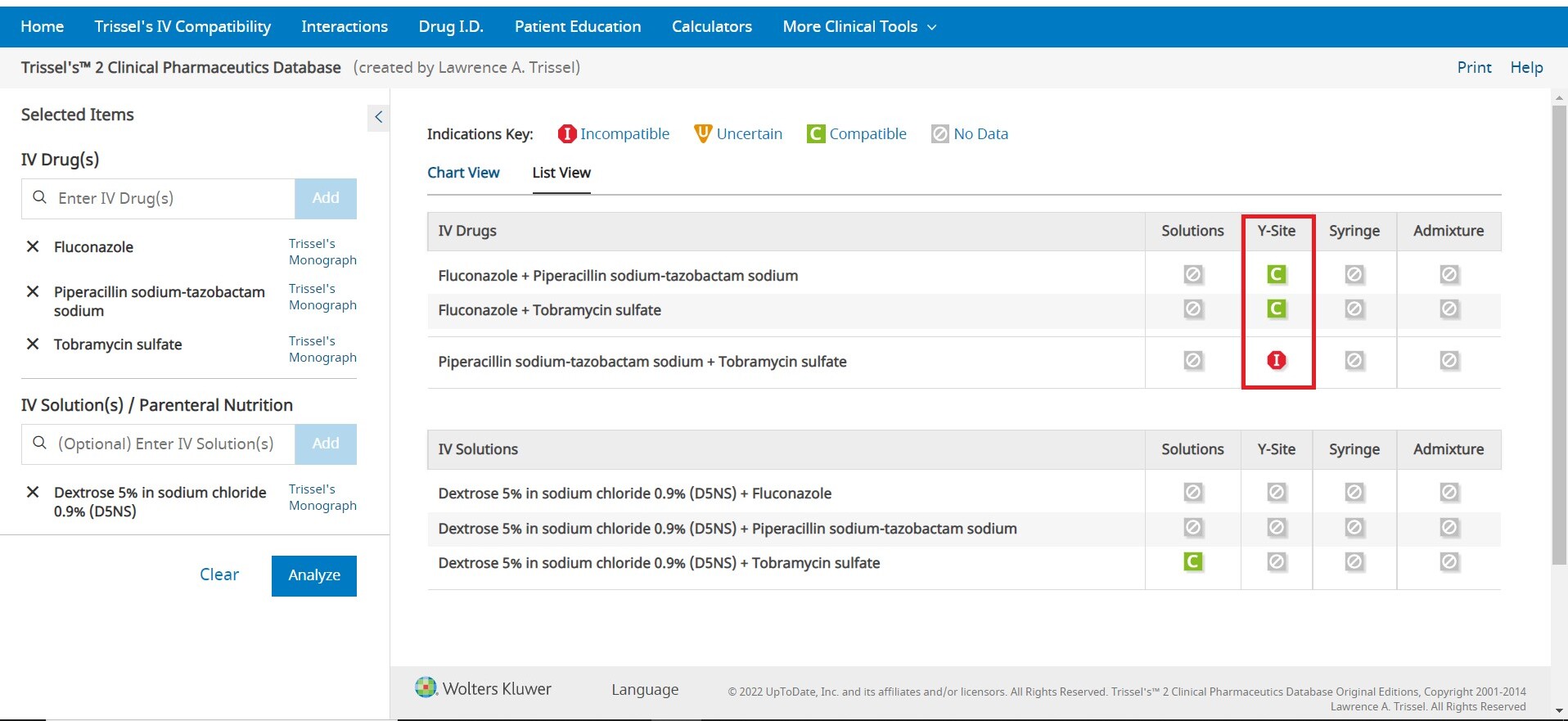Click the Compatible key icon
The height and width of the screenshot is (721, 1568).
(815, 133)
